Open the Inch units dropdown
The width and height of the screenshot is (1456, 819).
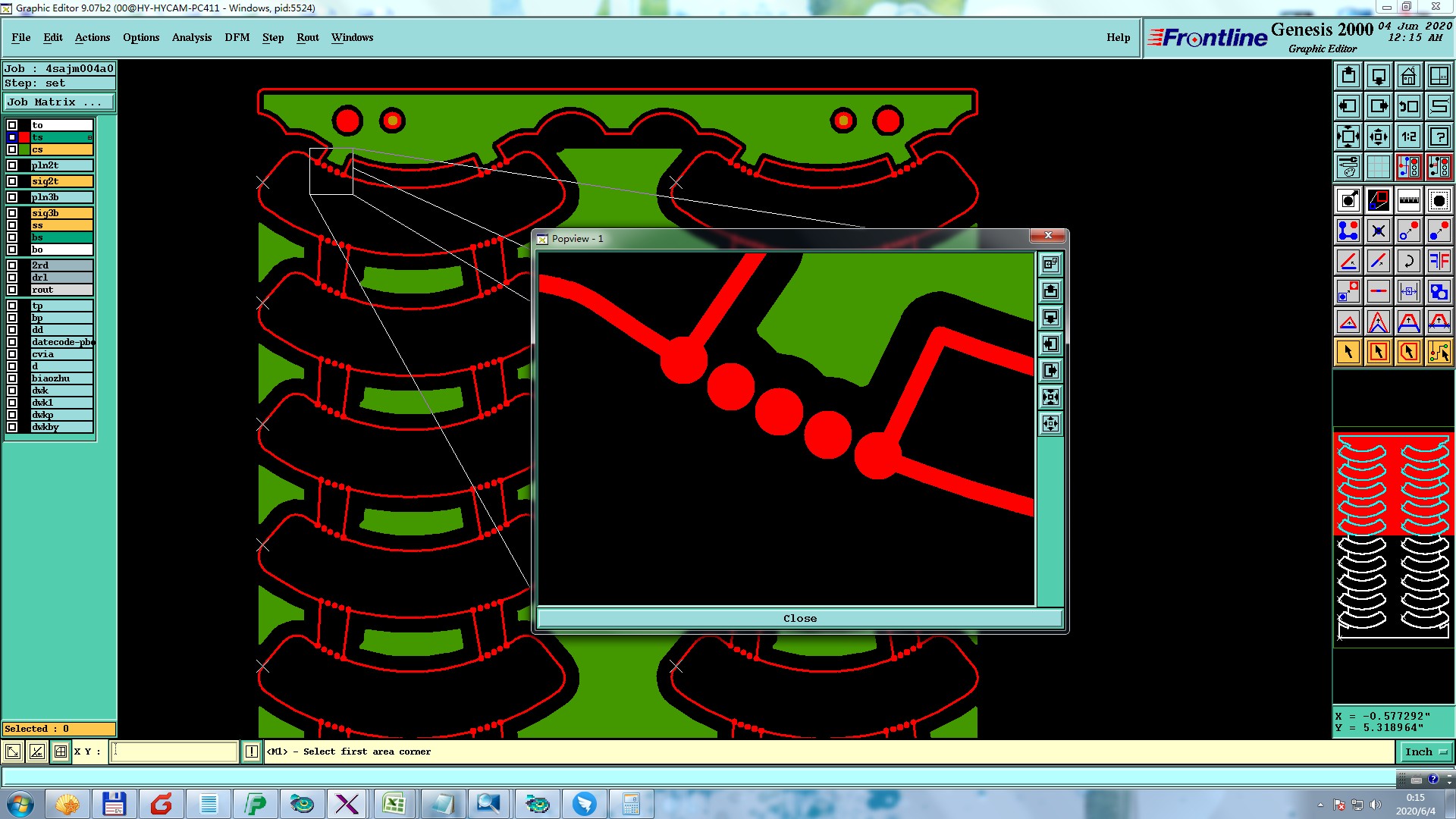[x=1425, y=752]
